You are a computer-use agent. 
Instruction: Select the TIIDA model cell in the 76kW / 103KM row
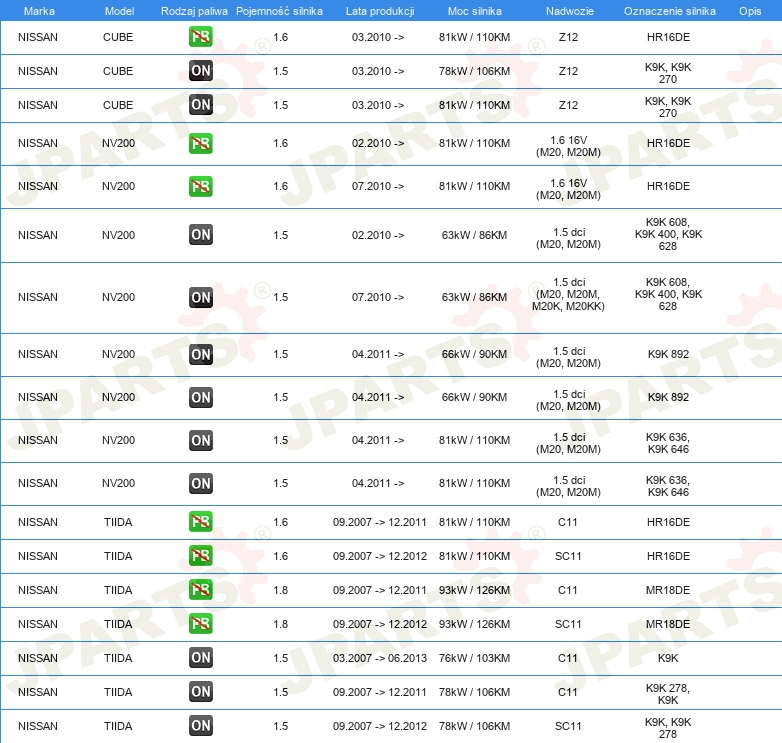[x=118, y=658]
